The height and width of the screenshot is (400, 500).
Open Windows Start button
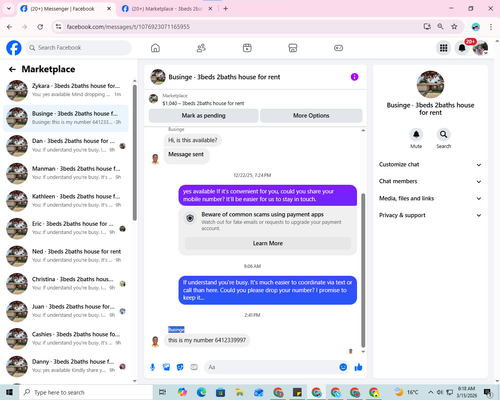click(9, 392)
